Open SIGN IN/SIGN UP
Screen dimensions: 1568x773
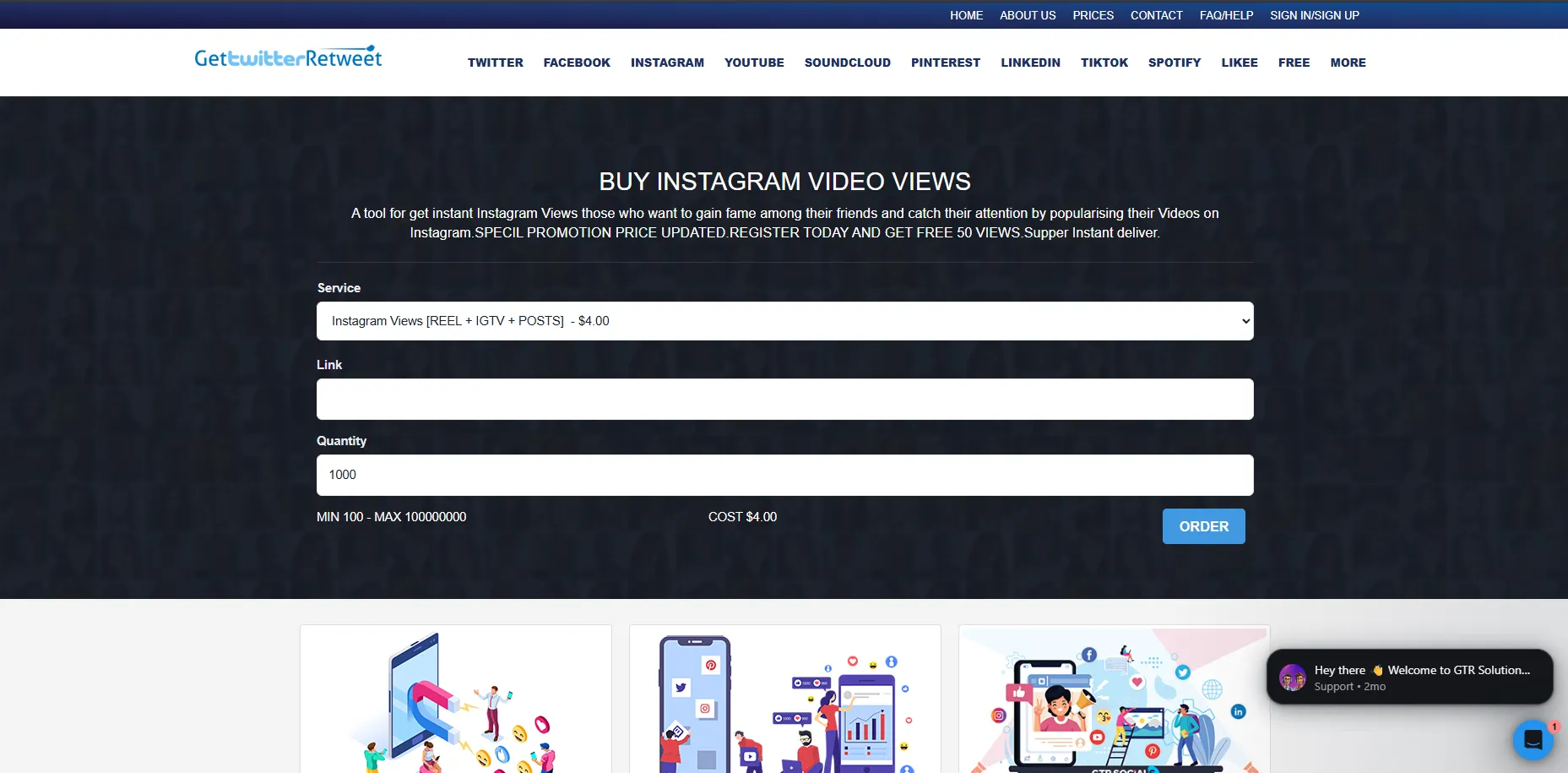tap(1314, 14)
